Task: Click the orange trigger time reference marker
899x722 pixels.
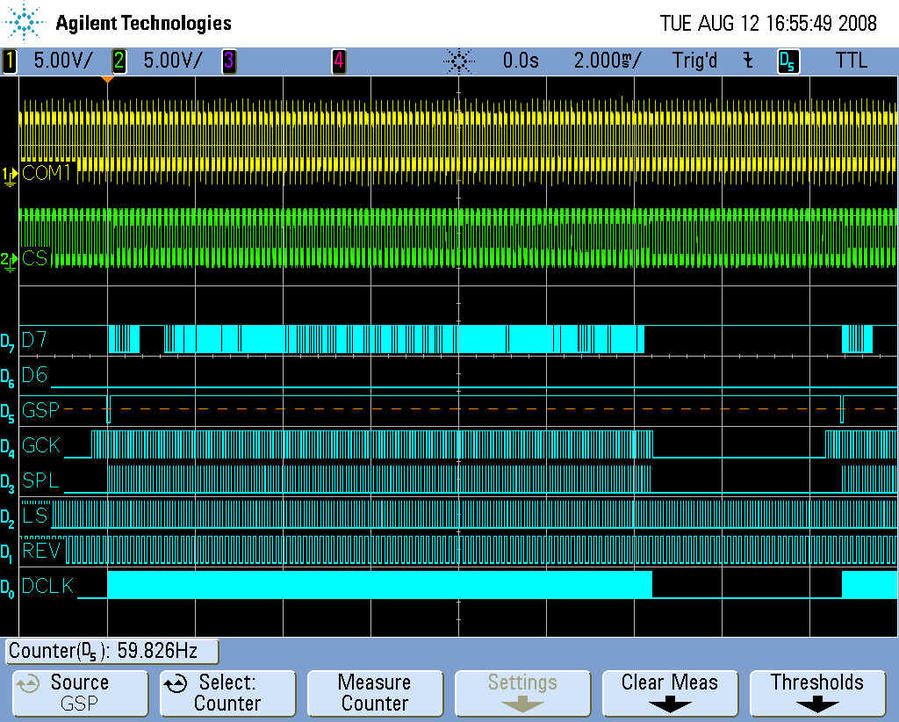Action: pyautogui.click(x=107, y=80)
